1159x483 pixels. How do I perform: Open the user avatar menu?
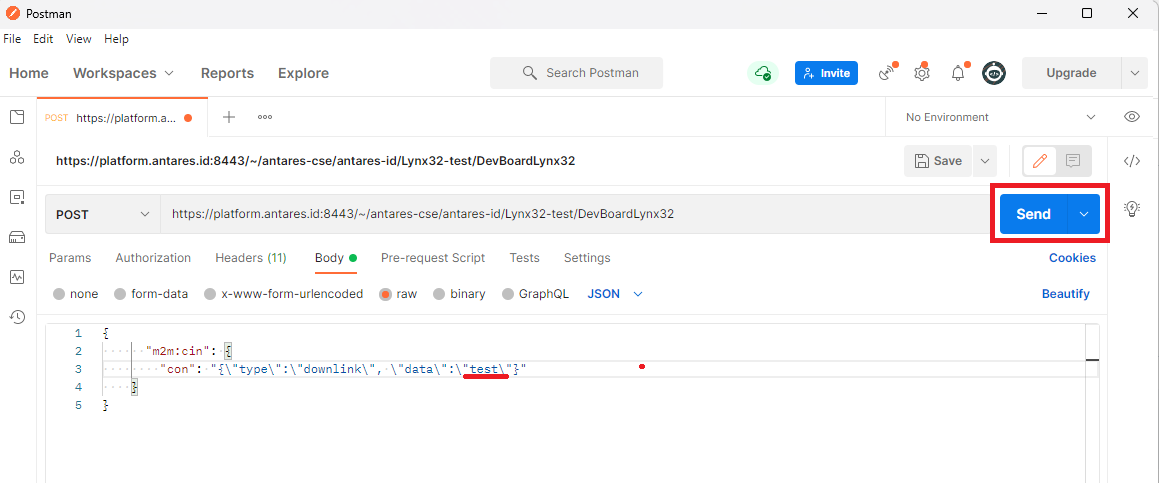[994, 73]
